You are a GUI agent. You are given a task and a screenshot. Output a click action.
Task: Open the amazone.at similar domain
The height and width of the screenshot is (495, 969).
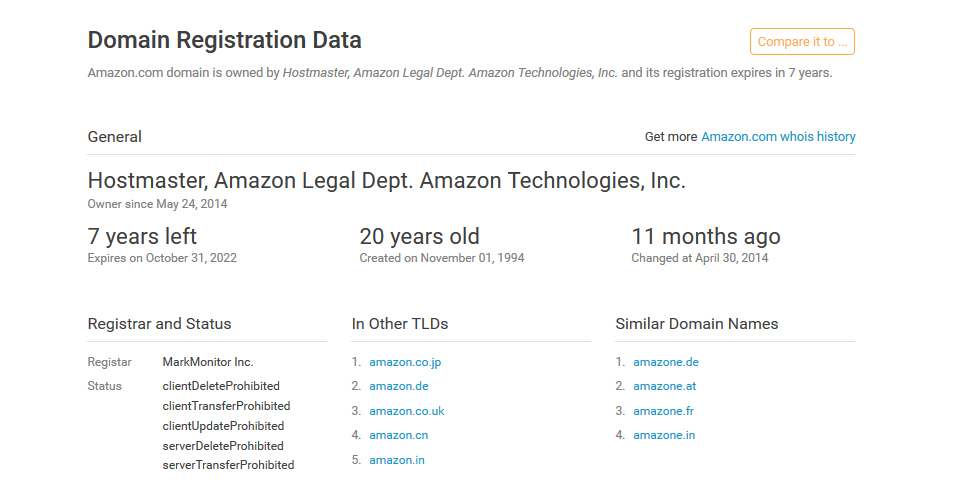(664, 386)
